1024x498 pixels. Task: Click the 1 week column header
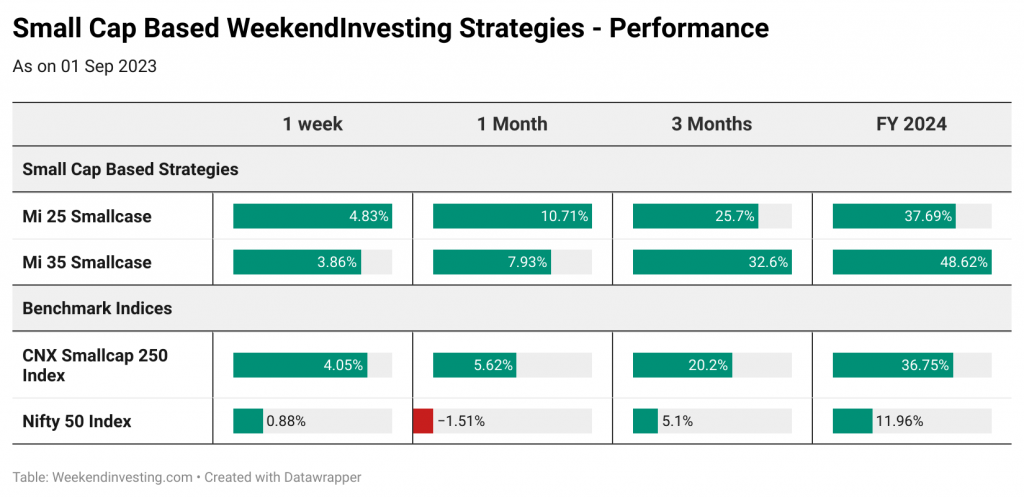(312, 124)
